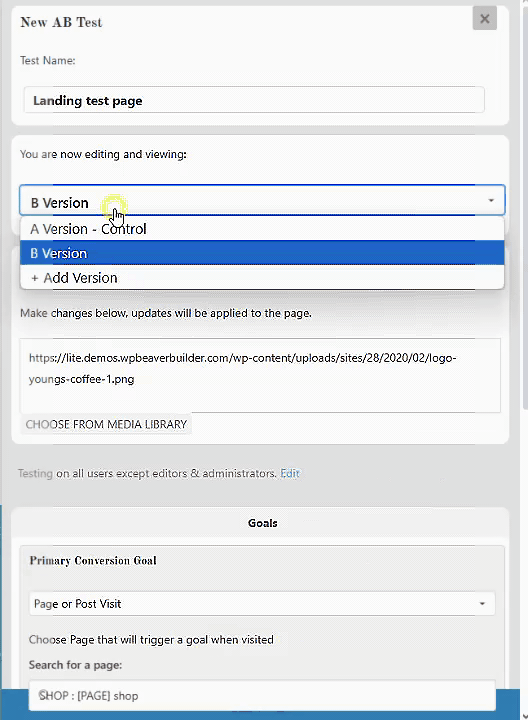
Task: Click the 'You are now editing and viewing' label
Action: tap(103, 154)
